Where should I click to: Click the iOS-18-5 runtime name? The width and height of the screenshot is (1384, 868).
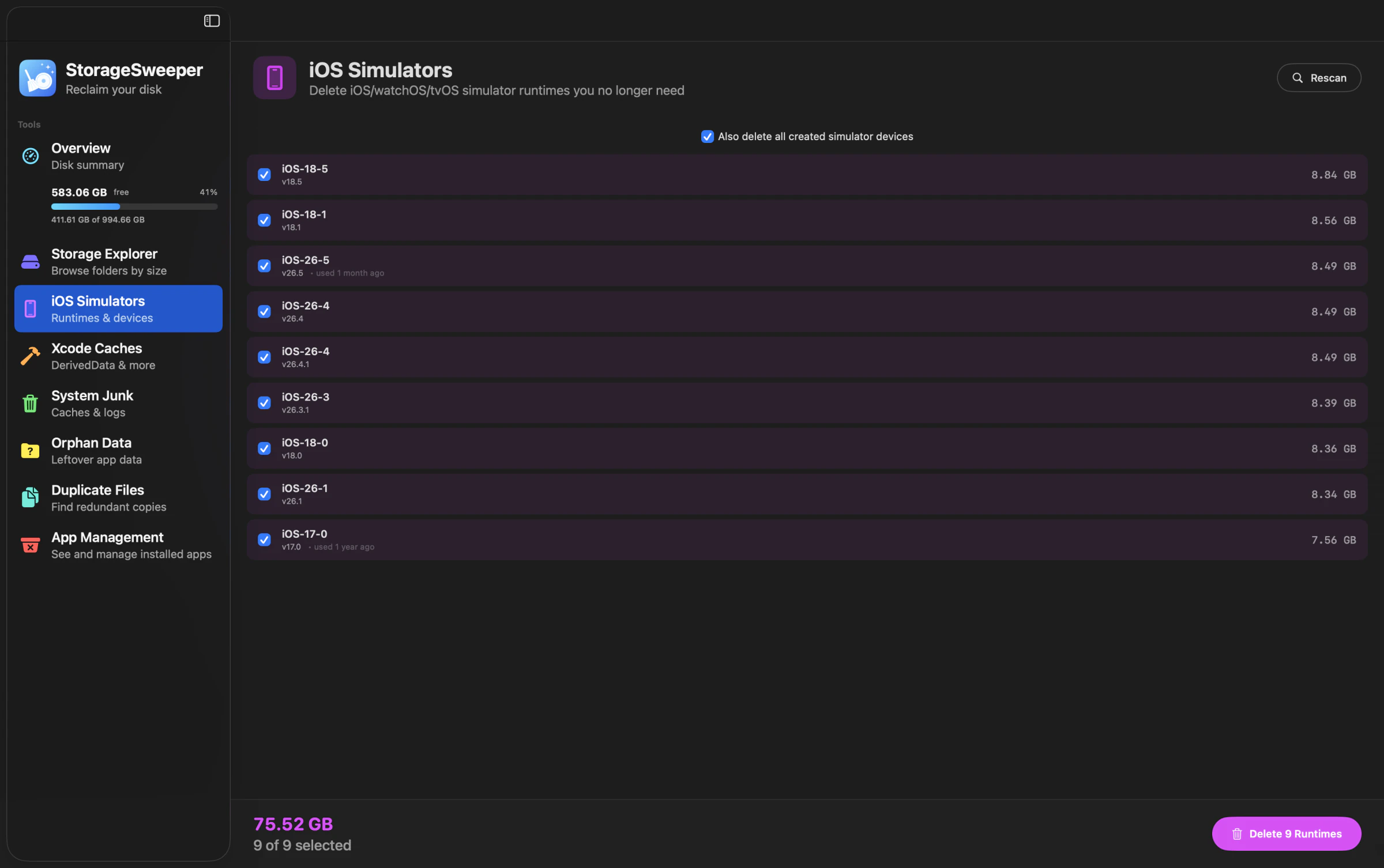pyautogui.click(x=304, y=169)
